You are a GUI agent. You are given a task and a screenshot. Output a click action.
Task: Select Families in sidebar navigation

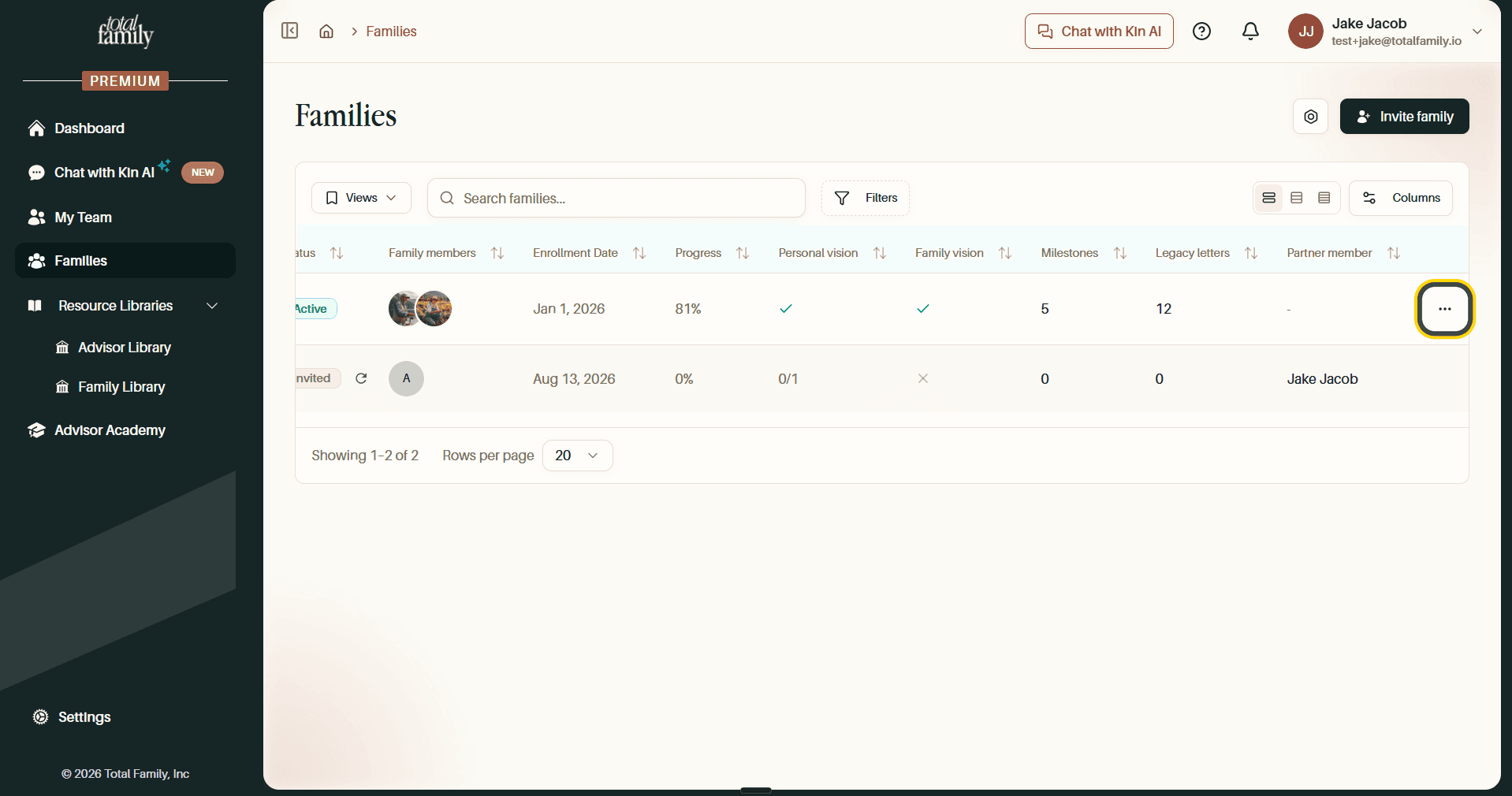pyautogui.click(x=125, y=261)
